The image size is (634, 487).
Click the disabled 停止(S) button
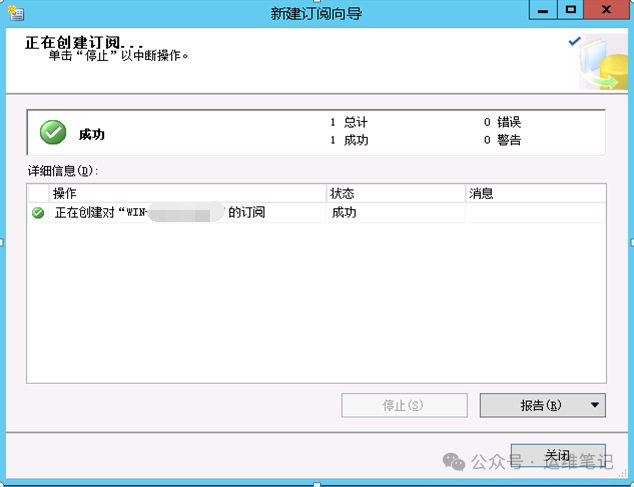click(404, 405)
